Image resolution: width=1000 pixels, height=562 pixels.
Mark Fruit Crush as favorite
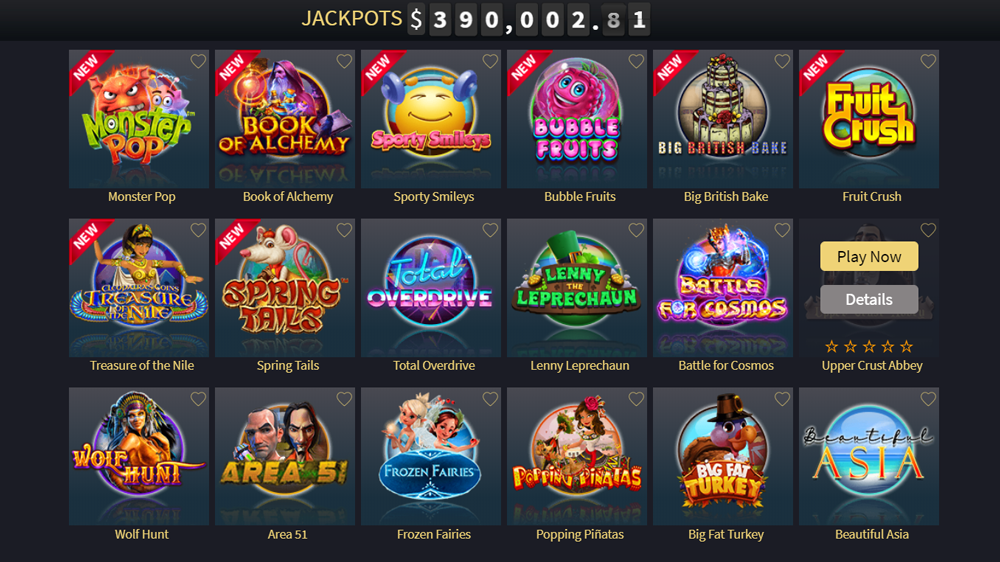click(929, 61)
